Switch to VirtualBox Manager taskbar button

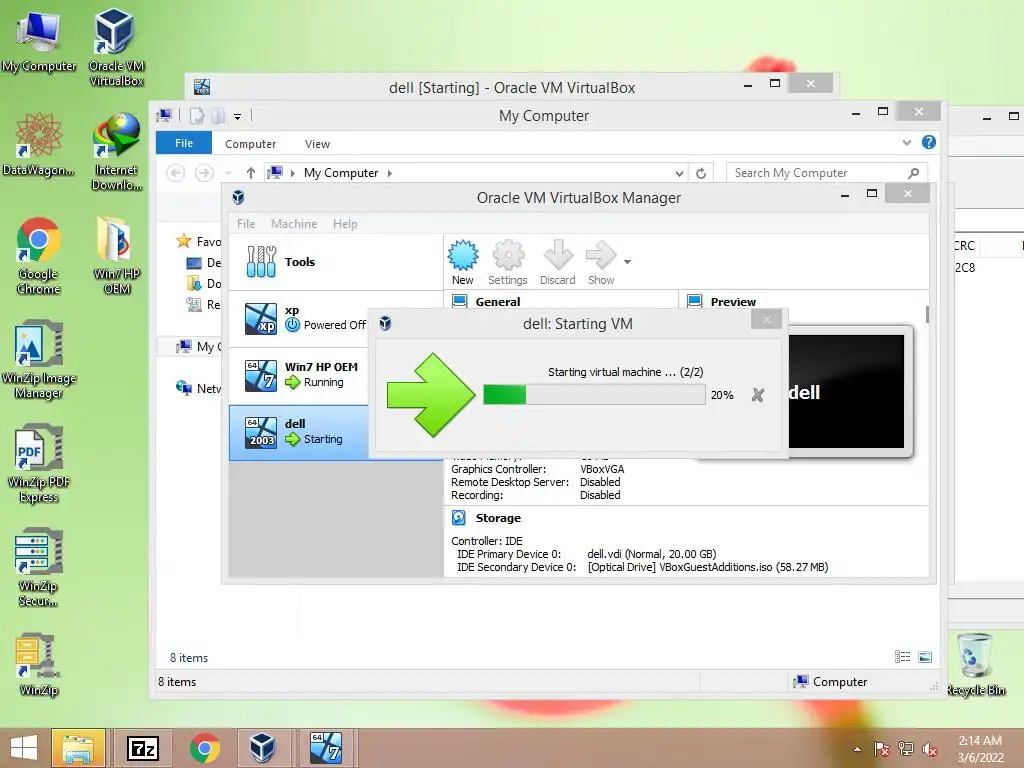click(262, 748)
